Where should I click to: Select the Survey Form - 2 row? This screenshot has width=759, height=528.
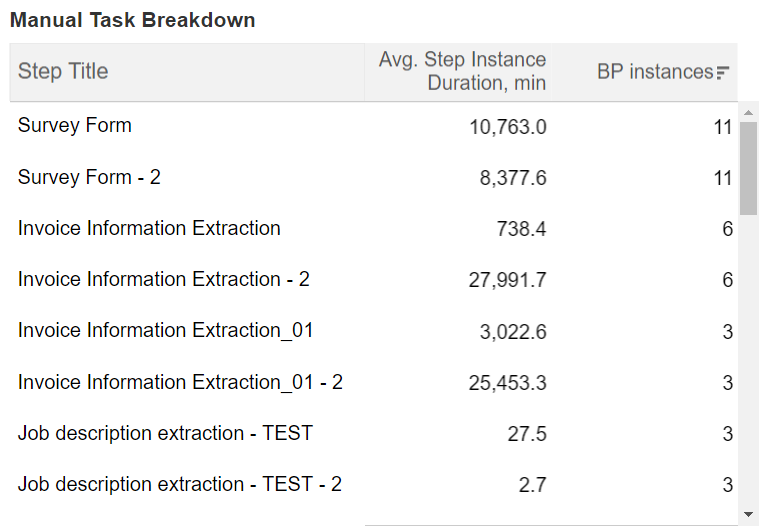point(374,177)
